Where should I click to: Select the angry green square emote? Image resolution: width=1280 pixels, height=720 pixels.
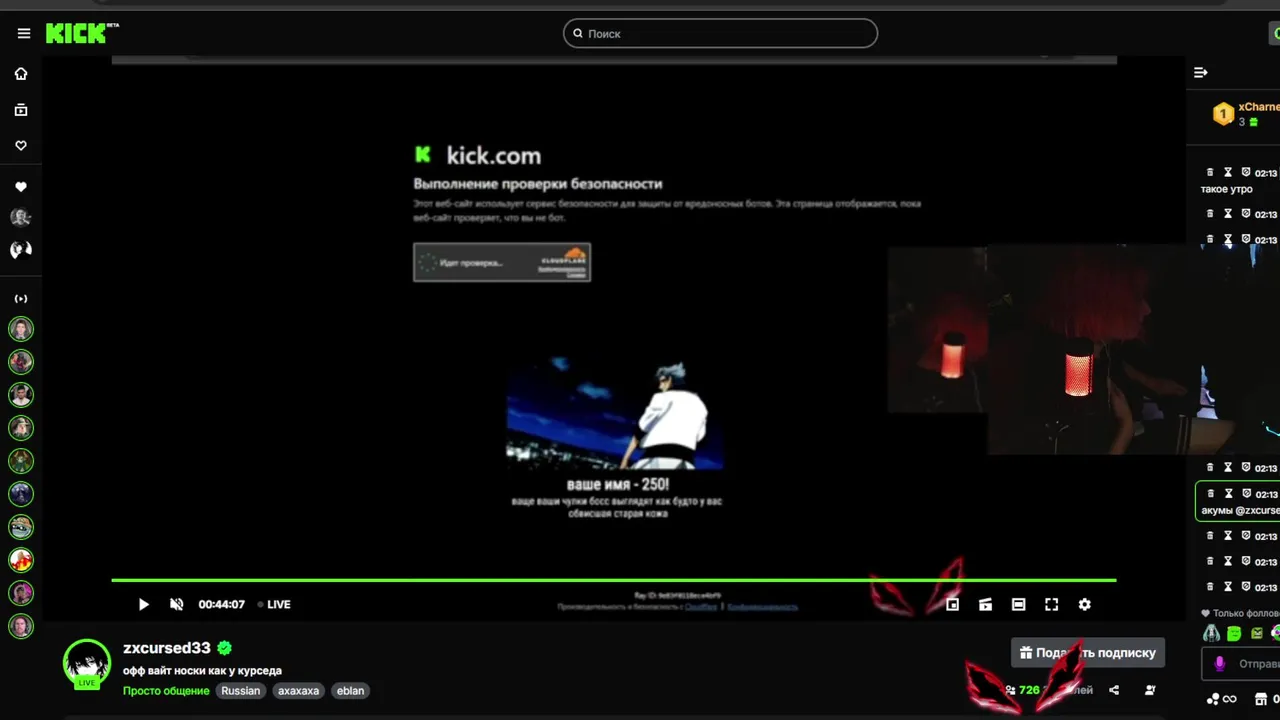pyautogui.click(x=1257, y=633)
